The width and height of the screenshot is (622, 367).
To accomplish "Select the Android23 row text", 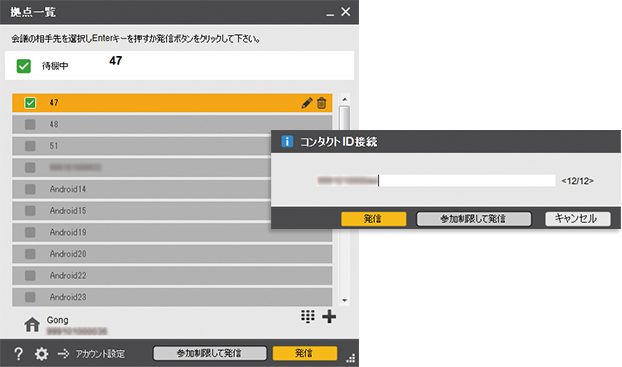I will tap(68, 297).
